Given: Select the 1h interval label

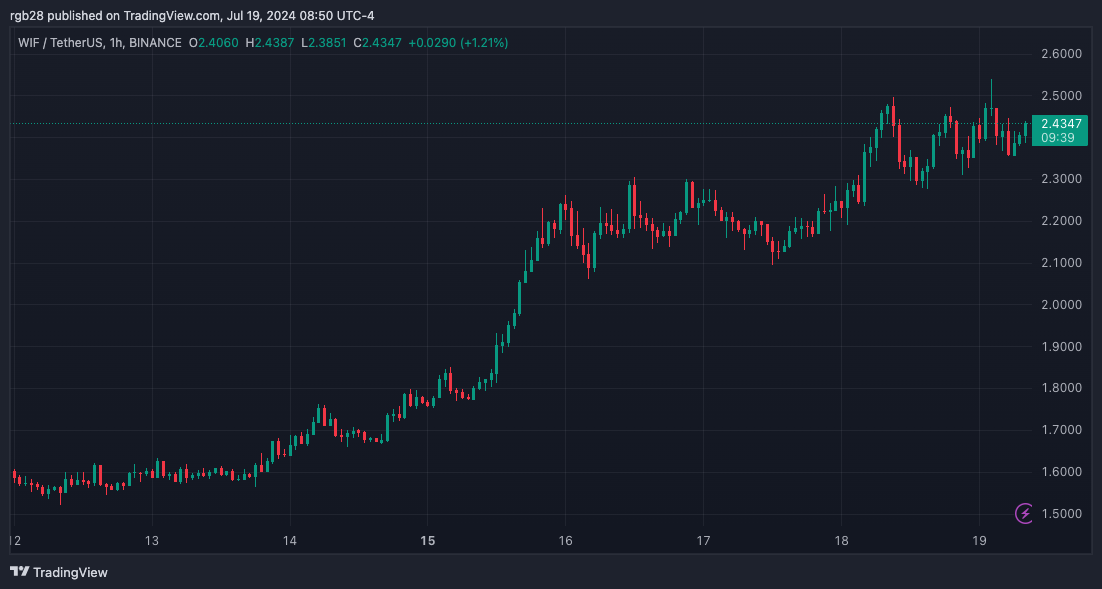Looking at the screenshot, I should tap(117, 43).
